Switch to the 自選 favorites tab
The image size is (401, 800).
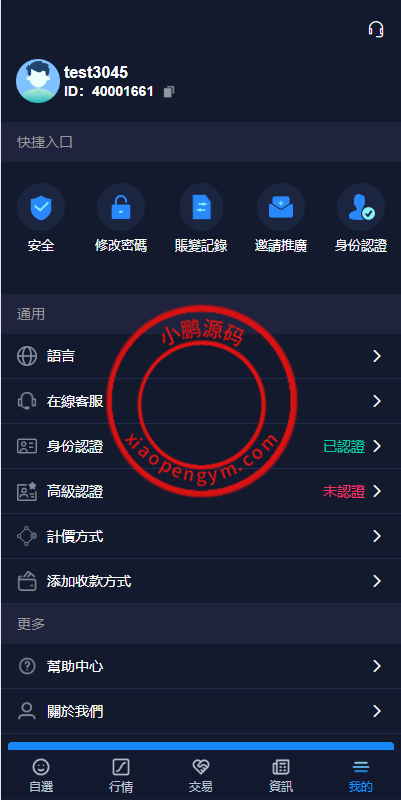(x=41, y=776)
